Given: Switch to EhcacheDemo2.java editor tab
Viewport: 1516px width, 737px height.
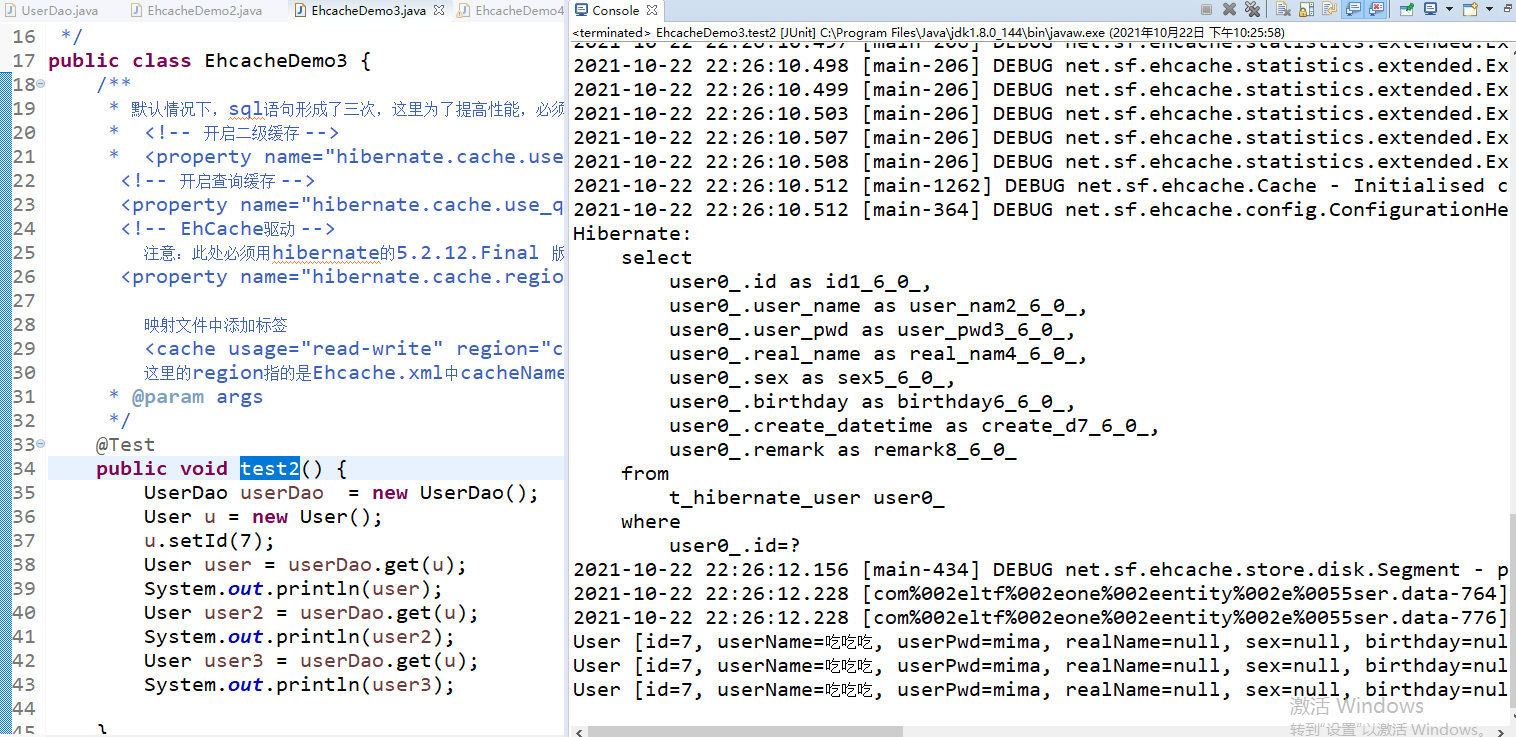Looking at the screenshot, I should click(x=195, y=10).
